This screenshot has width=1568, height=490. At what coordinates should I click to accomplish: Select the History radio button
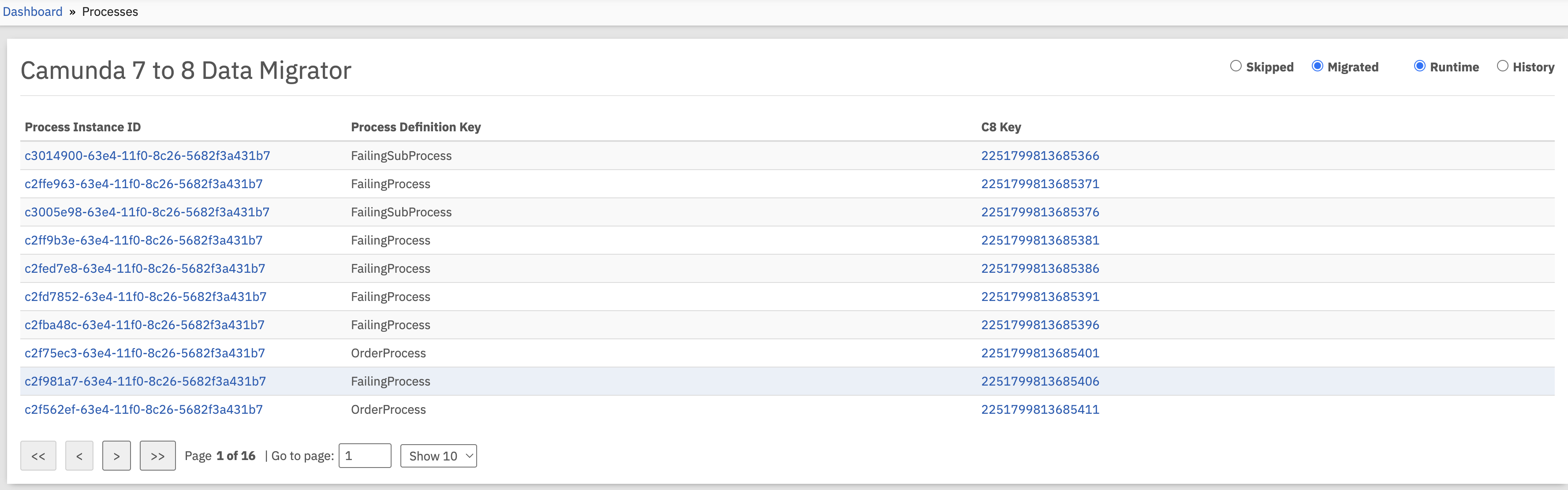coord(1502,66)
